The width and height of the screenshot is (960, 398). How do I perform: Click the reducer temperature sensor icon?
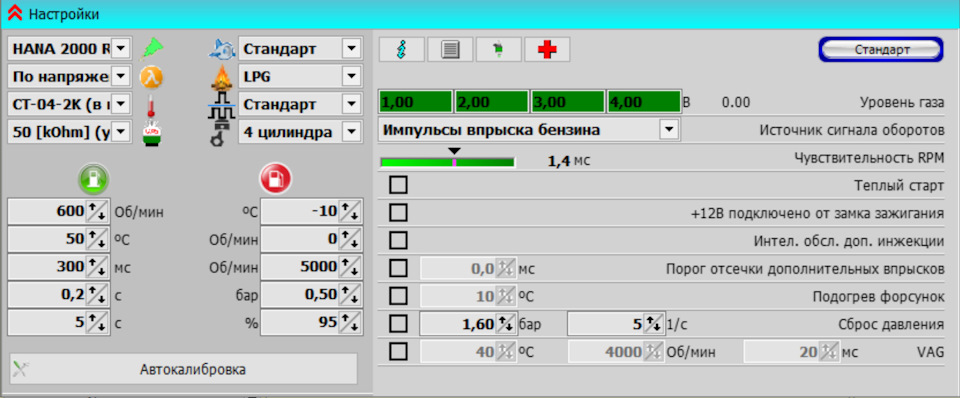click(151, 132)
